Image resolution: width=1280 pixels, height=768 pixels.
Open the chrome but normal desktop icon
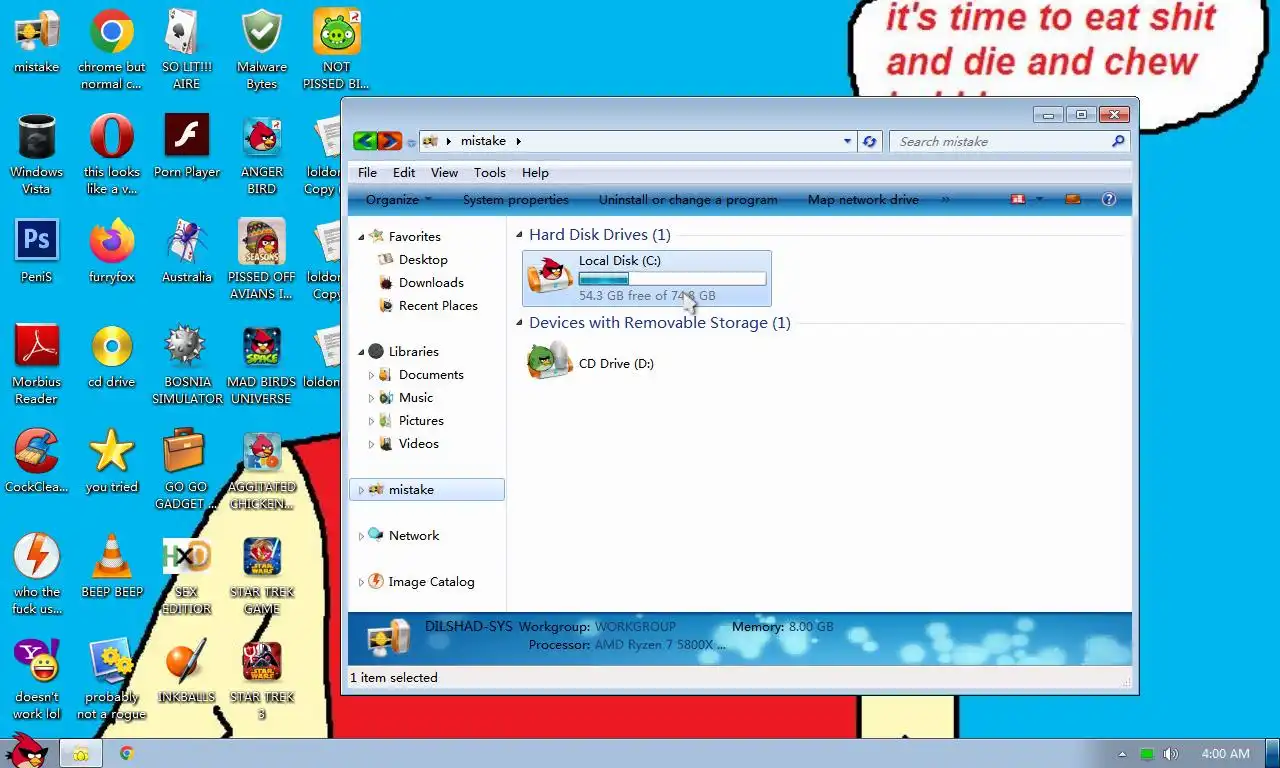click(111, 49)
